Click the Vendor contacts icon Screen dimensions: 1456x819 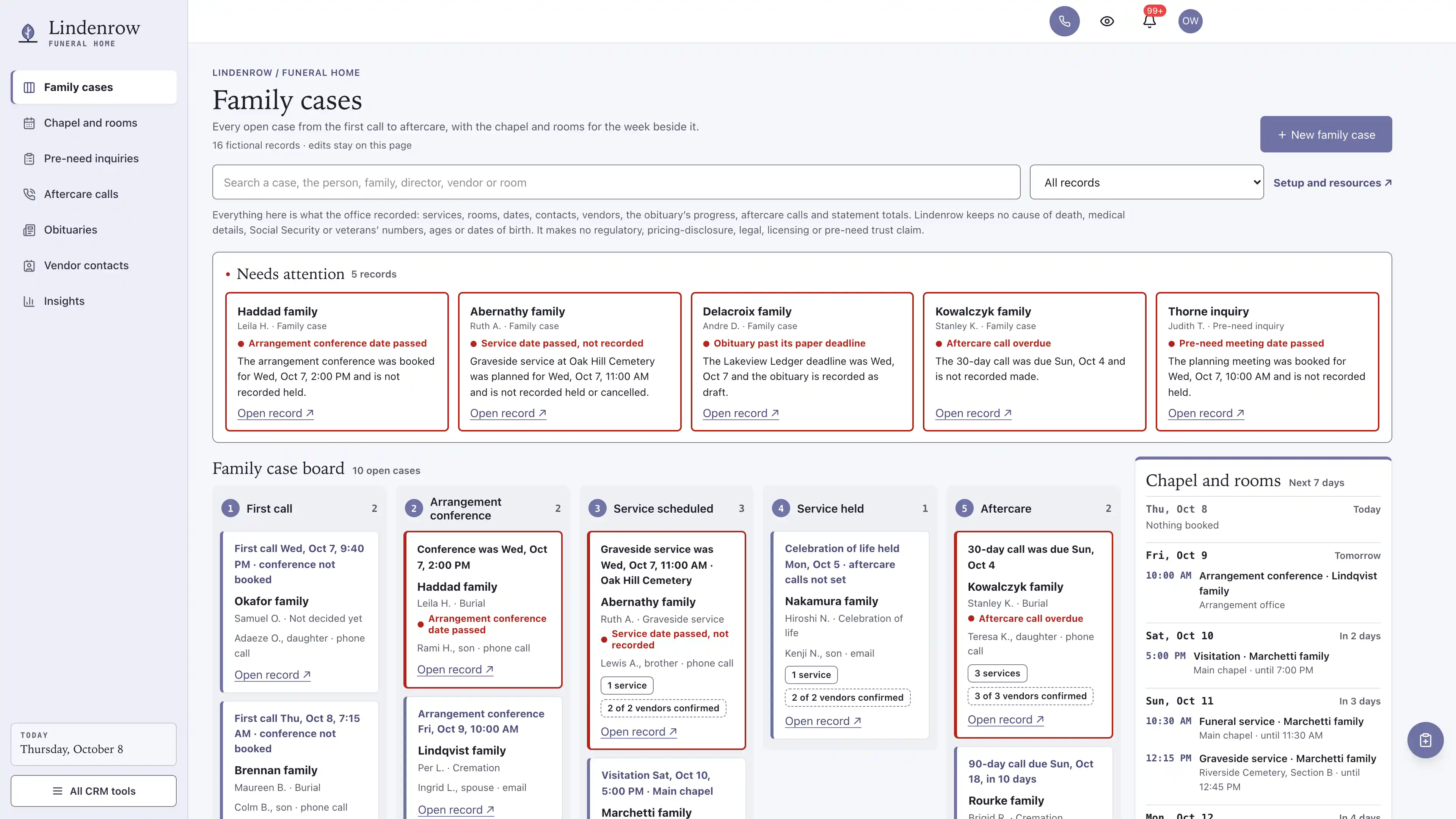pyautogui.click(x=29, y=265)
